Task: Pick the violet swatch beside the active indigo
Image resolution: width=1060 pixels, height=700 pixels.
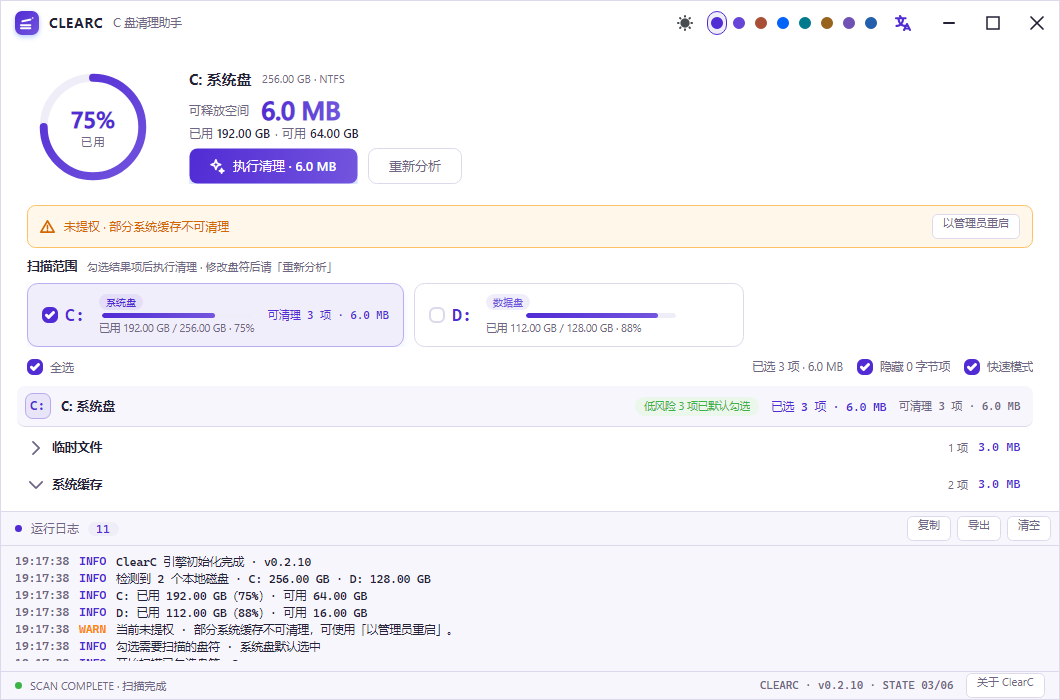Action: click(x=739, y=23)
